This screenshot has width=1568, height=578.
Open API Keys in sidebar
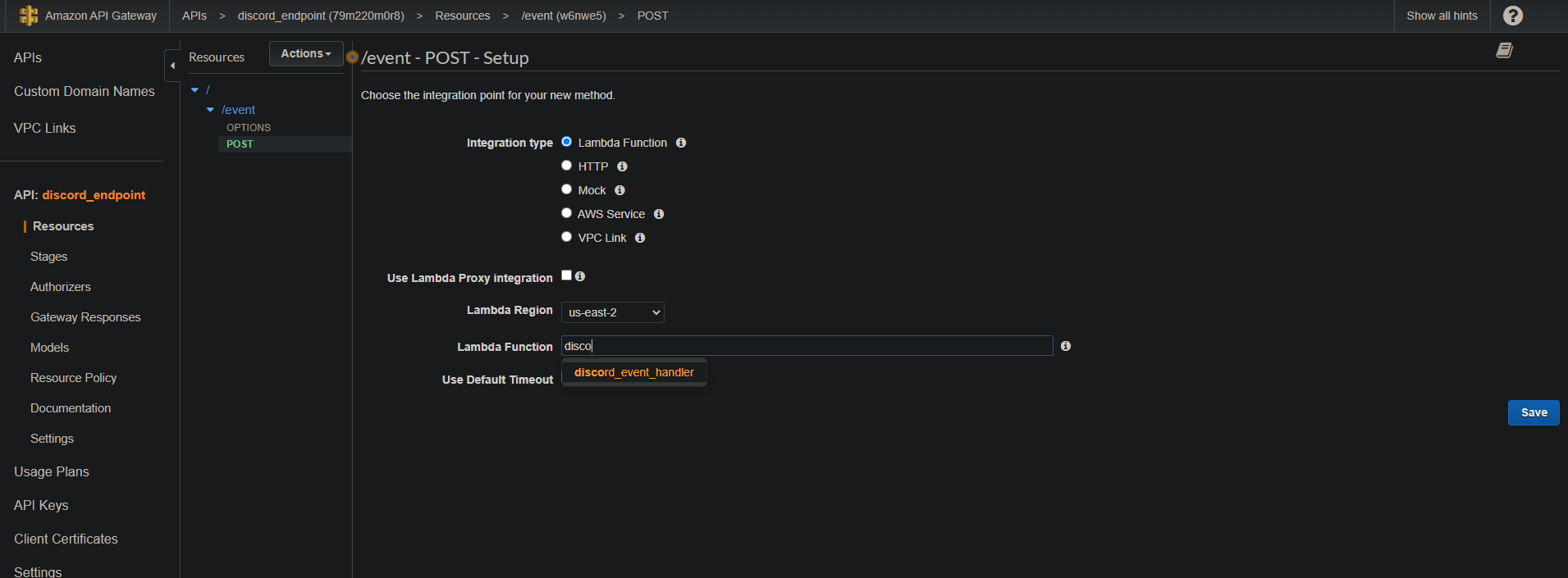coord(41,505)
